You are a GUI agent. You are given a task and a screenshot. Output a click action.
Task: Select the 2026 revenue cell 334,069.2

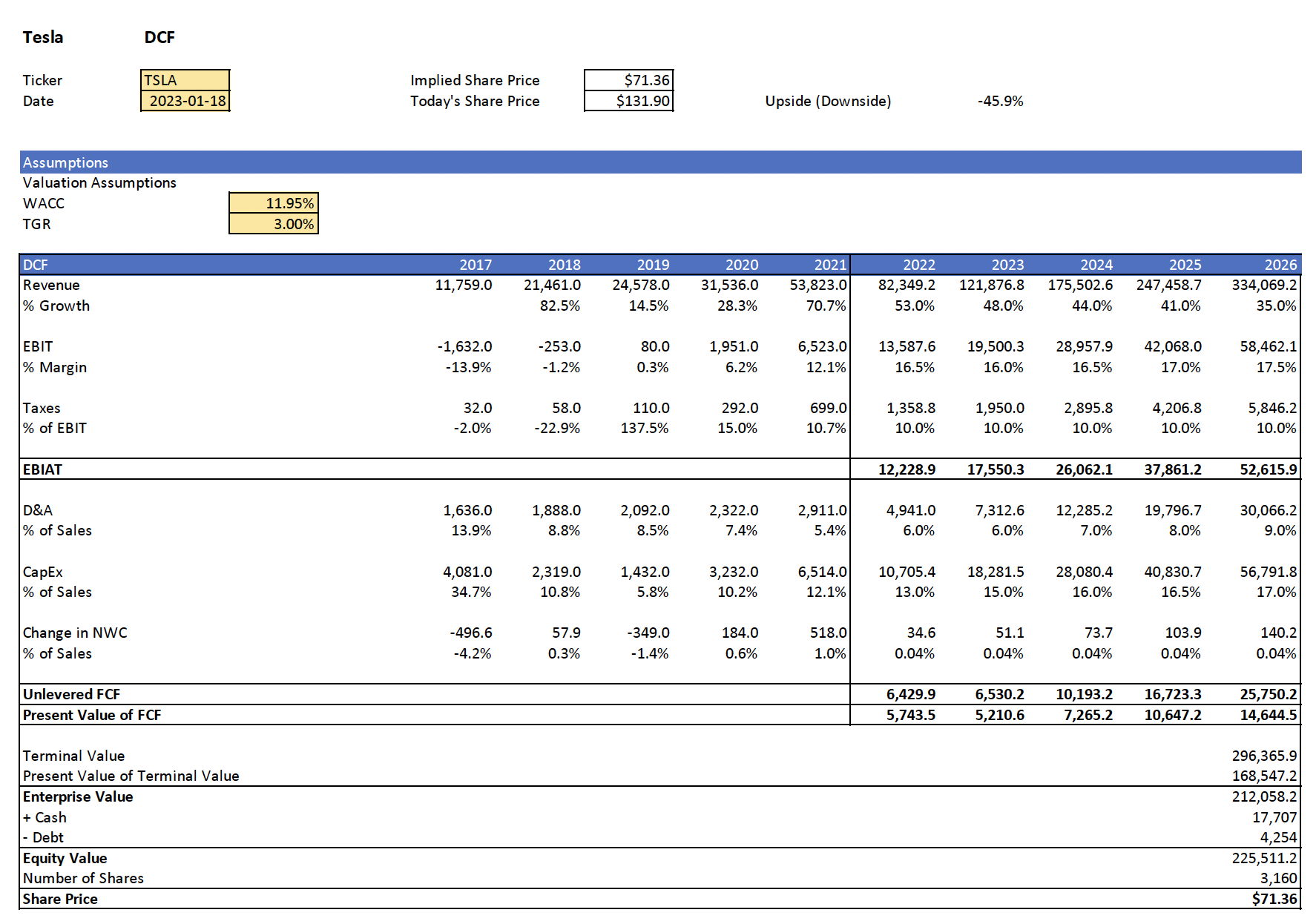click(x=1264, y=285)
